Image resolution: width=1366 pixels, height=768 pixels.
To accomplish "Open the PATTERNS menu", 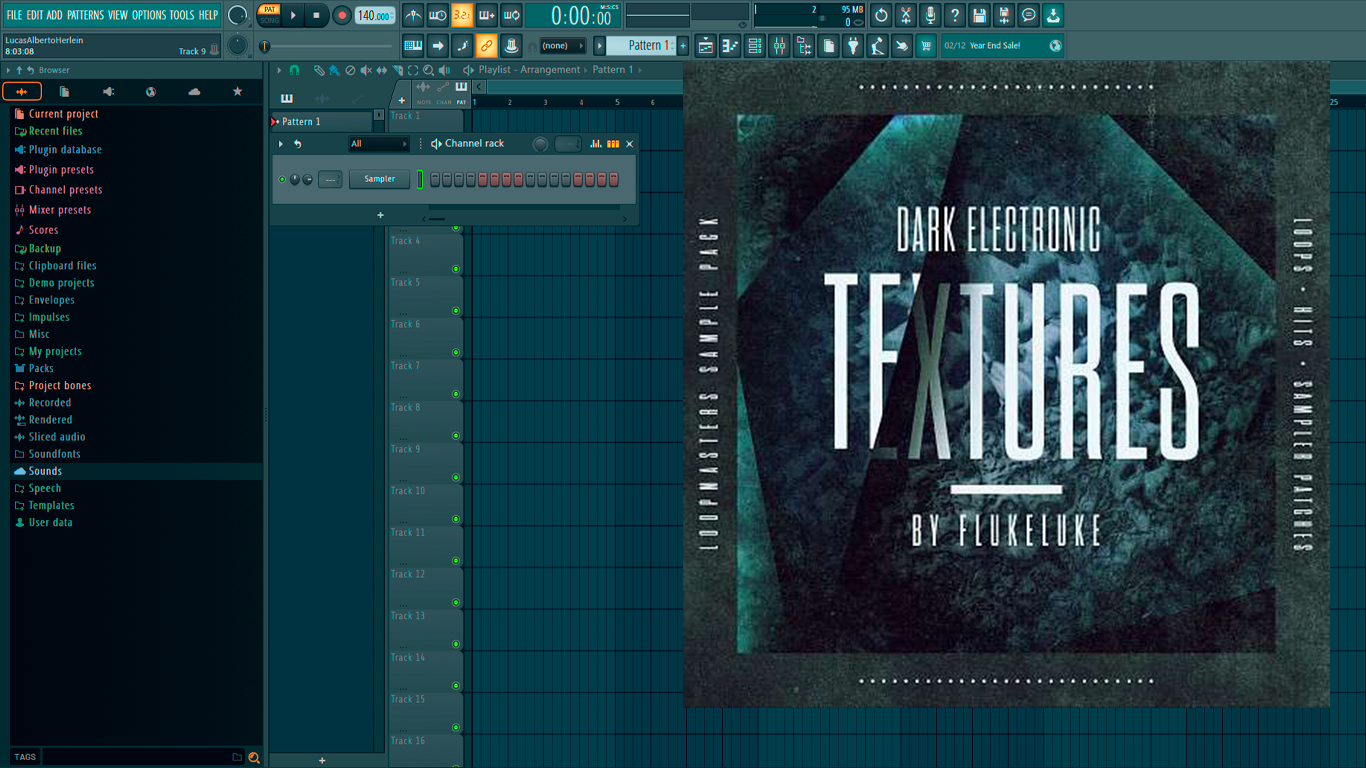I will 85,15.
